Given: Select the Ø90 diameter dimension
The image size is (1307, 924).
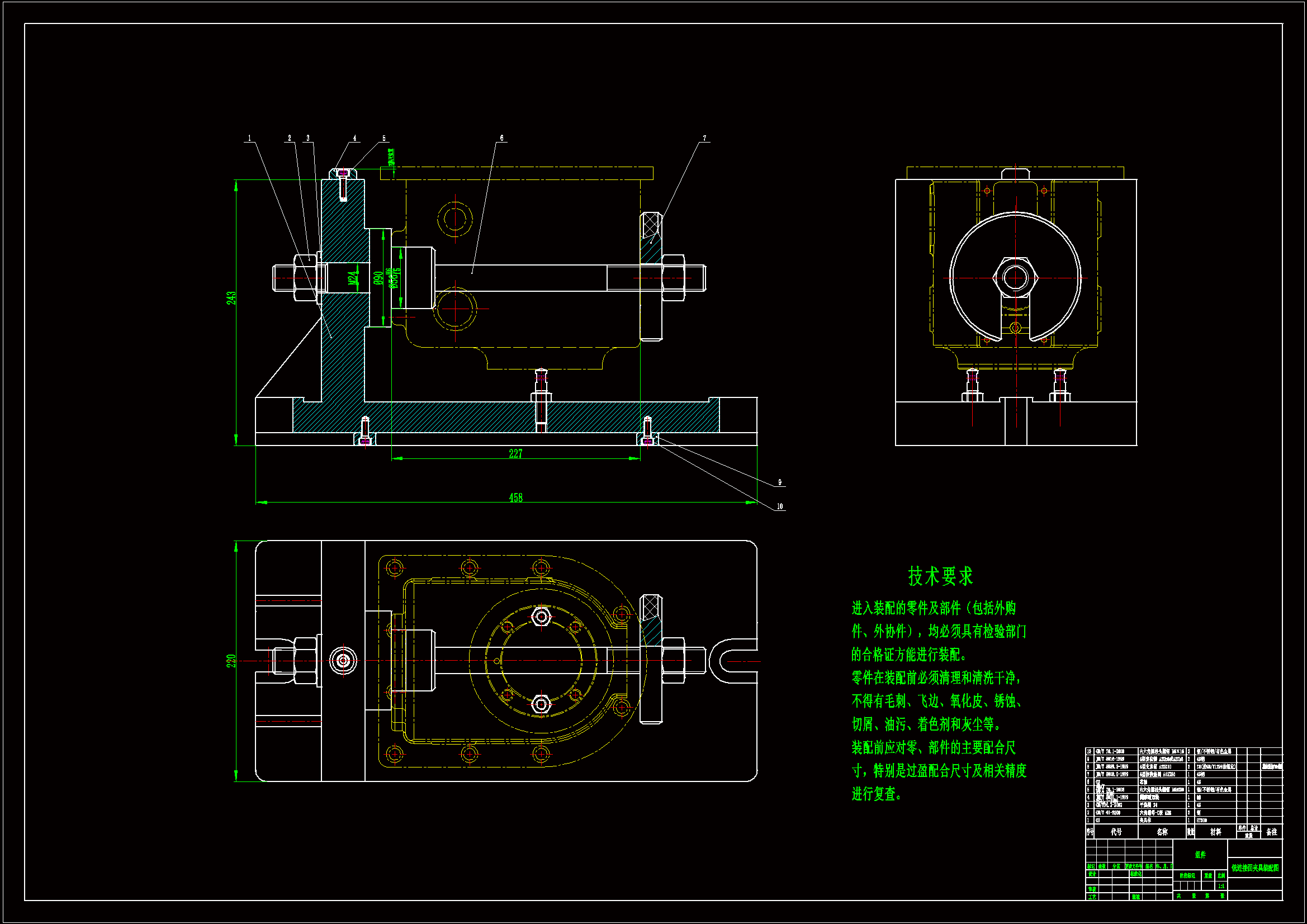Looking at the screenshot, I should tap(378, 278).
